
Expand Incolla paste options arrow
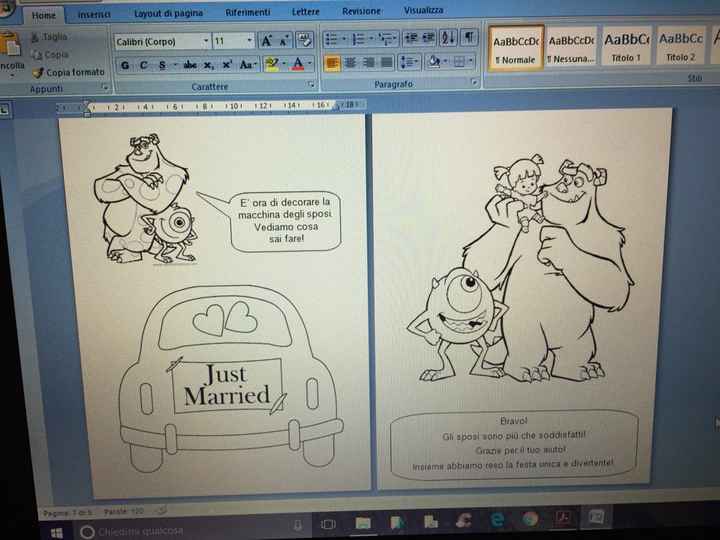point(11,76)
